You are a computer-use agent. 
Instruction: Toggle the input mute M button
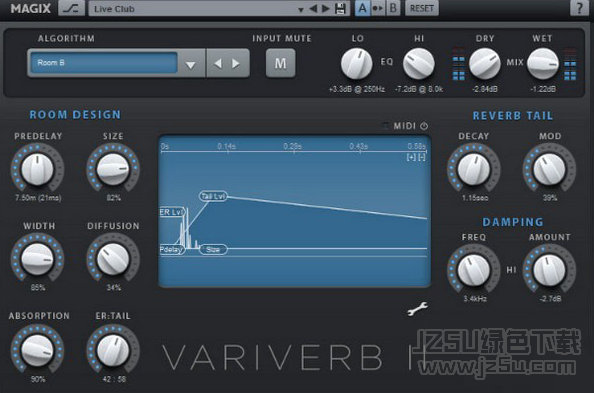[280, 63]
